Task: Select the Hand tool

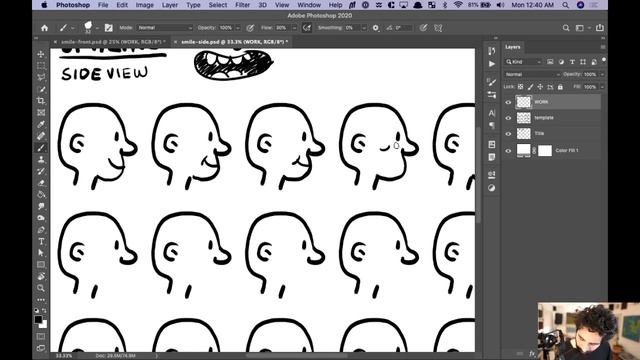Action: pos(41,277)
